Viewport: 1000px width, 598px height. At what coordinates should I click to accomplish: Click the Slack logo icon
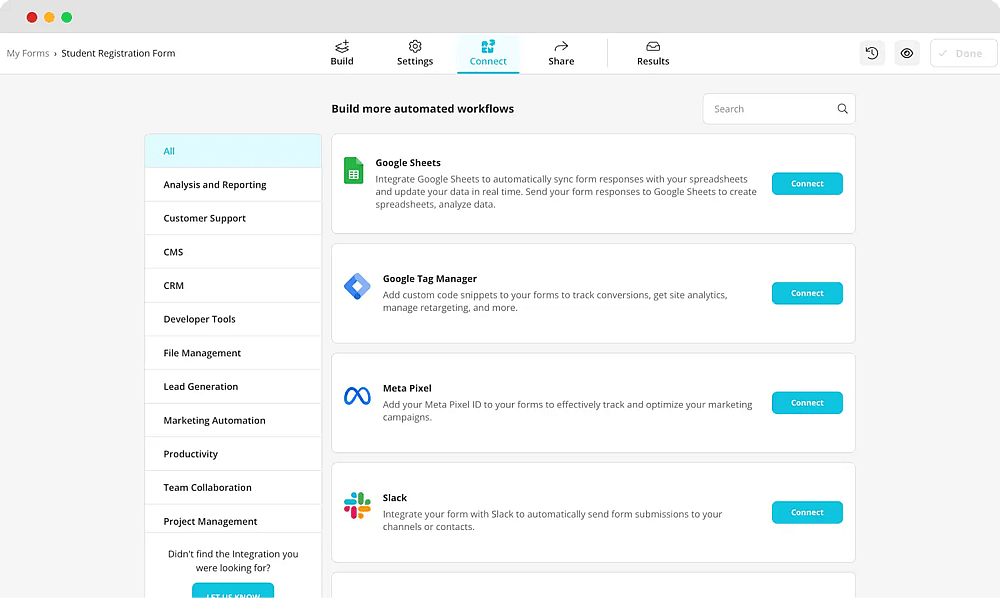(357, 506)
